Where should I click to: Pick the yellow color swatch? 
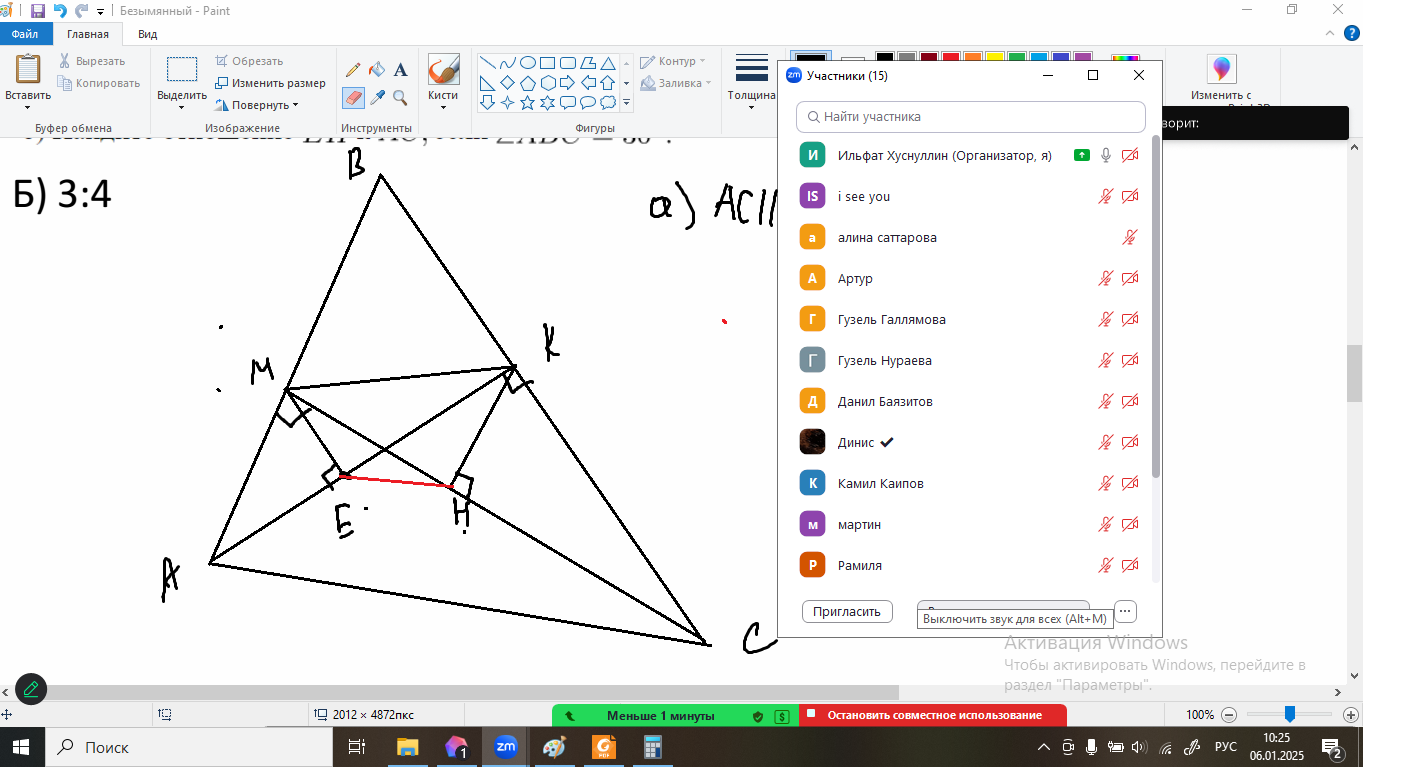tap(994, 58)
